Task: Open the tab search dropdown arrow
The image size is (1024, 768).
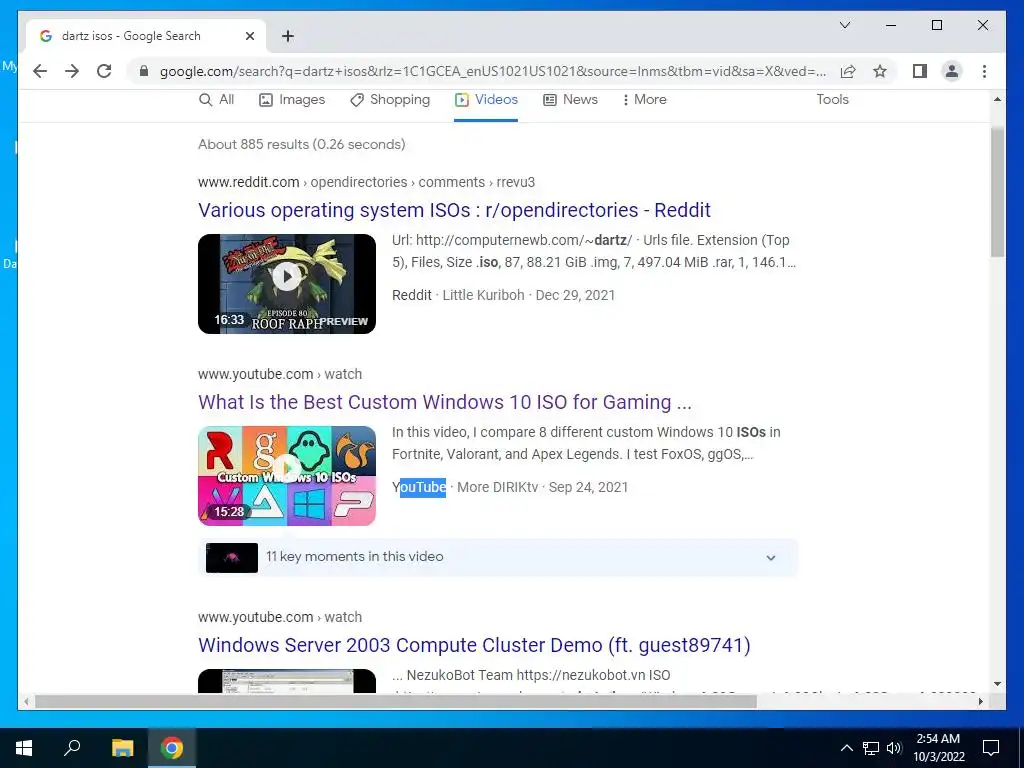Action: click(x=844, y=25)
